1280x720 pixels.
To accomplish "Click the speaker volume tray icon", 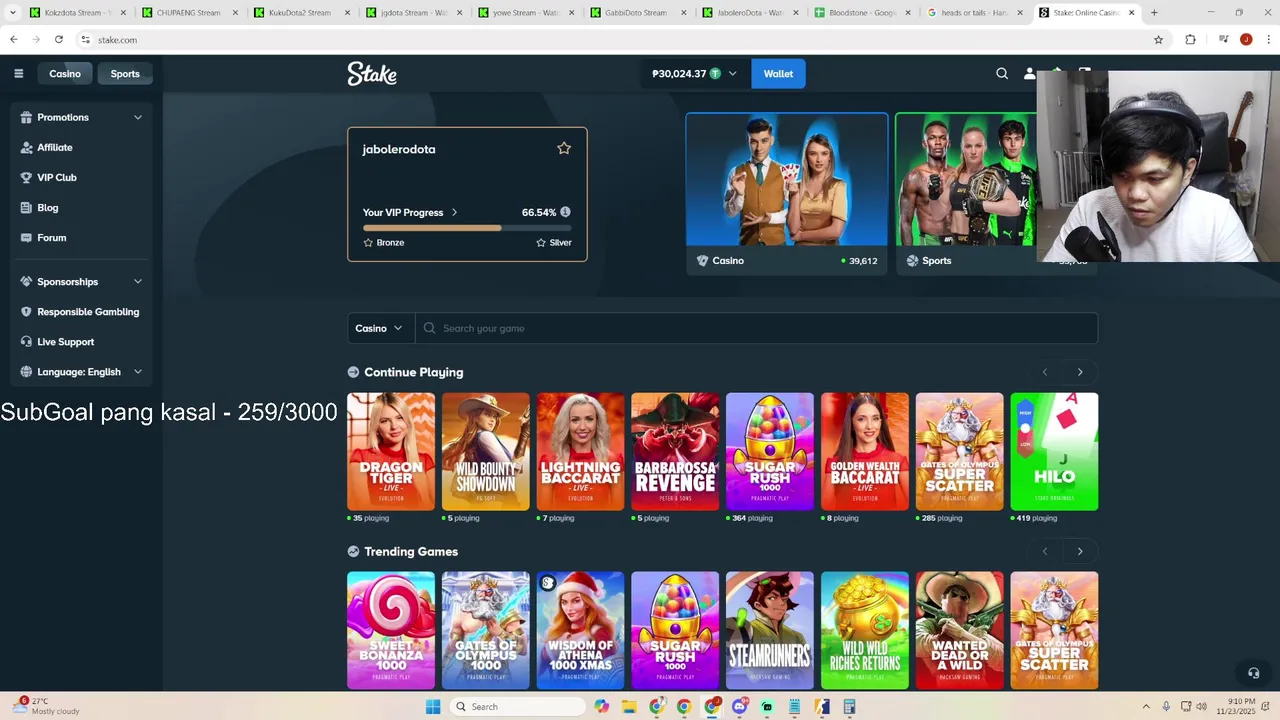I will [1201, 706].
